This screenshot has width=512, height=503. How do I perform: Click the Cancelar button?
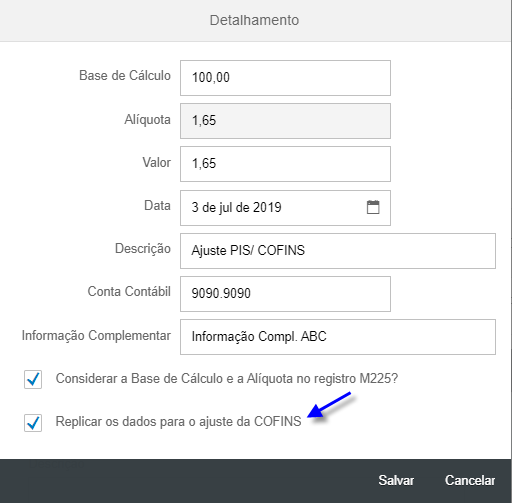pos(470,480)
